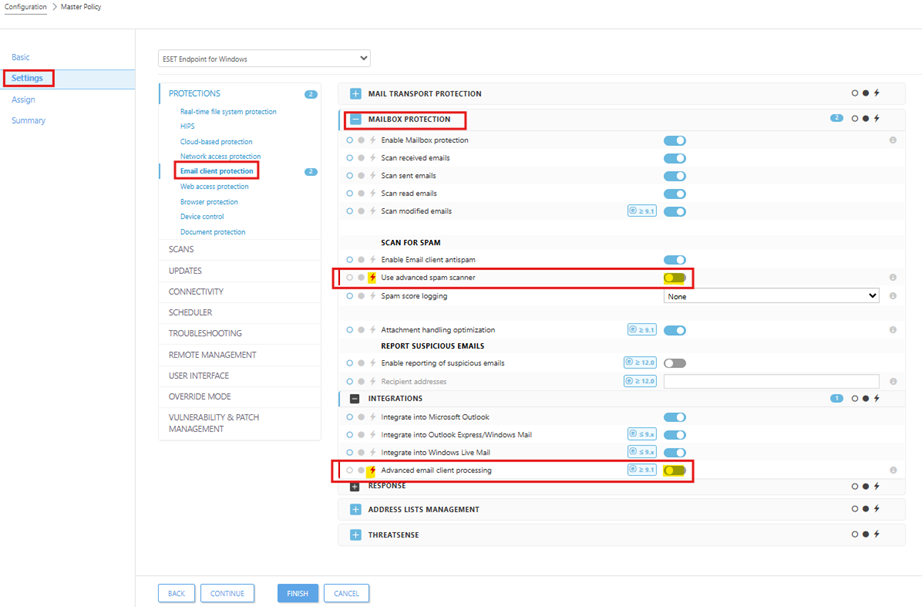Go to the Basic policy step

(21, 57)
